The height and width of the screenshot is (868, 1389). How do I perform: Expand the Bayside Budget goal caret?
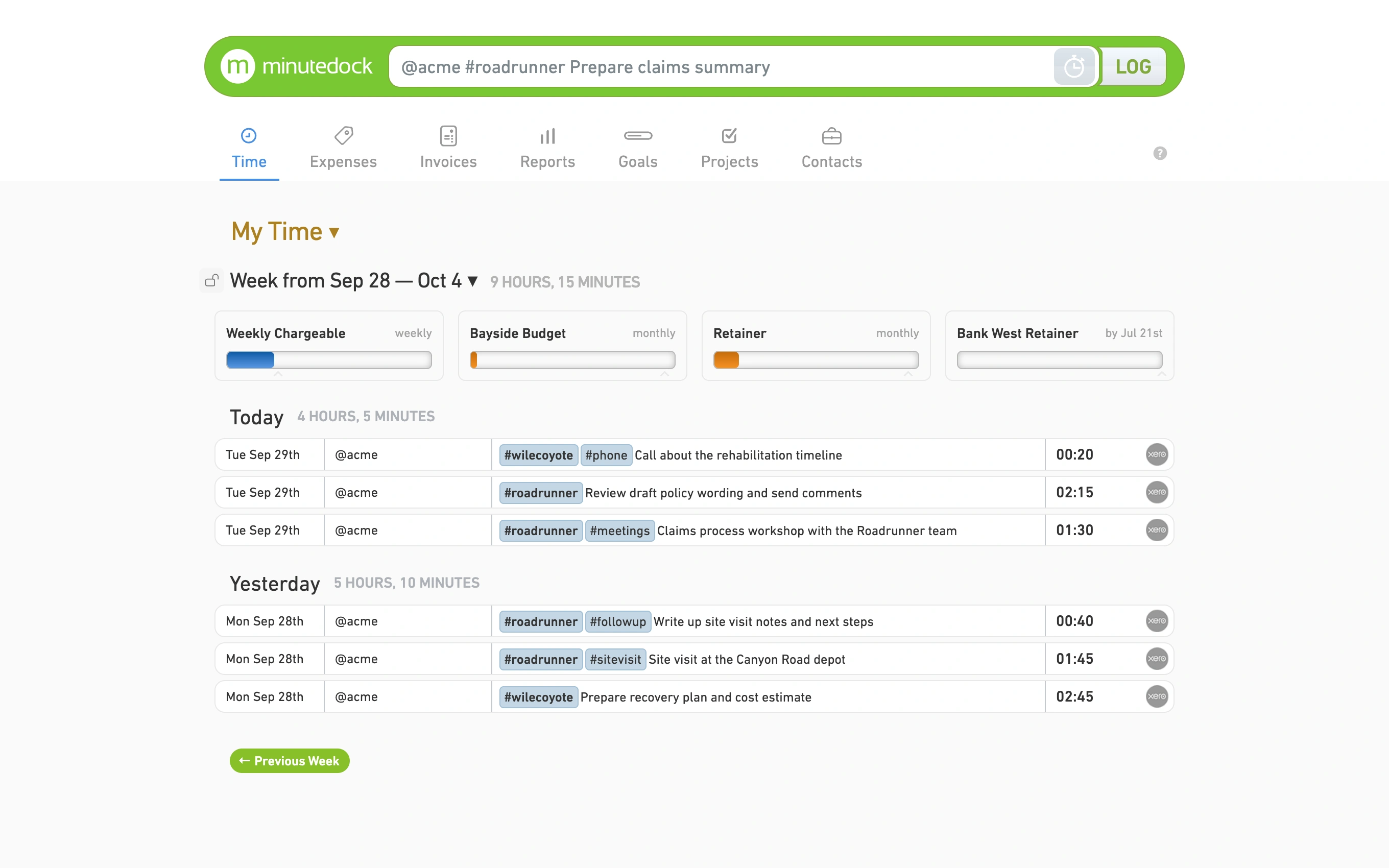[665, 374]
